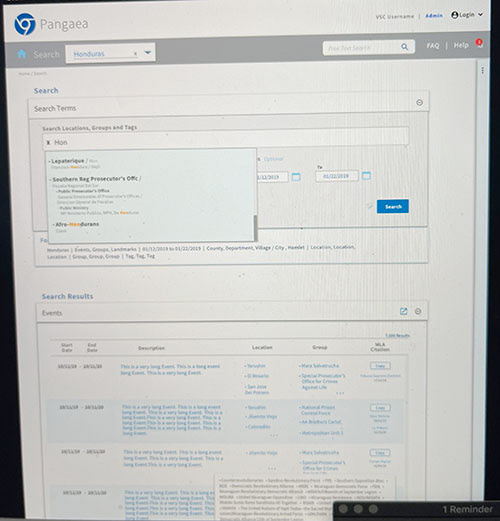Image resolution: width=500 pixels, height=521 pixels.
Task: Open National Prison Control Force group link
Action: pyautogui.click(x=317, y=410)
